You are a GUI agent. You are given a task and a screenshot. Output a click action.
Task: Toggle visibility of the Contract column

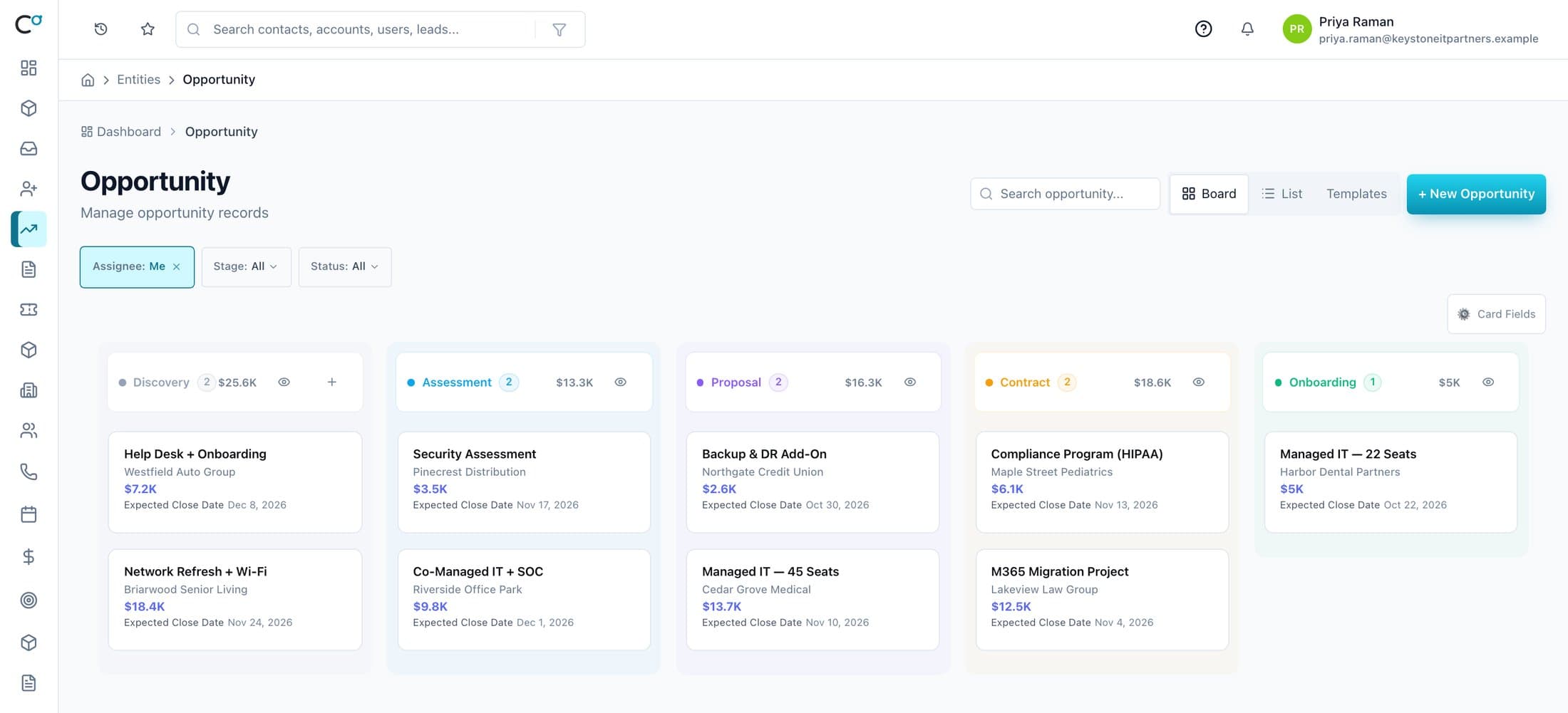(x=1199, y=382)
